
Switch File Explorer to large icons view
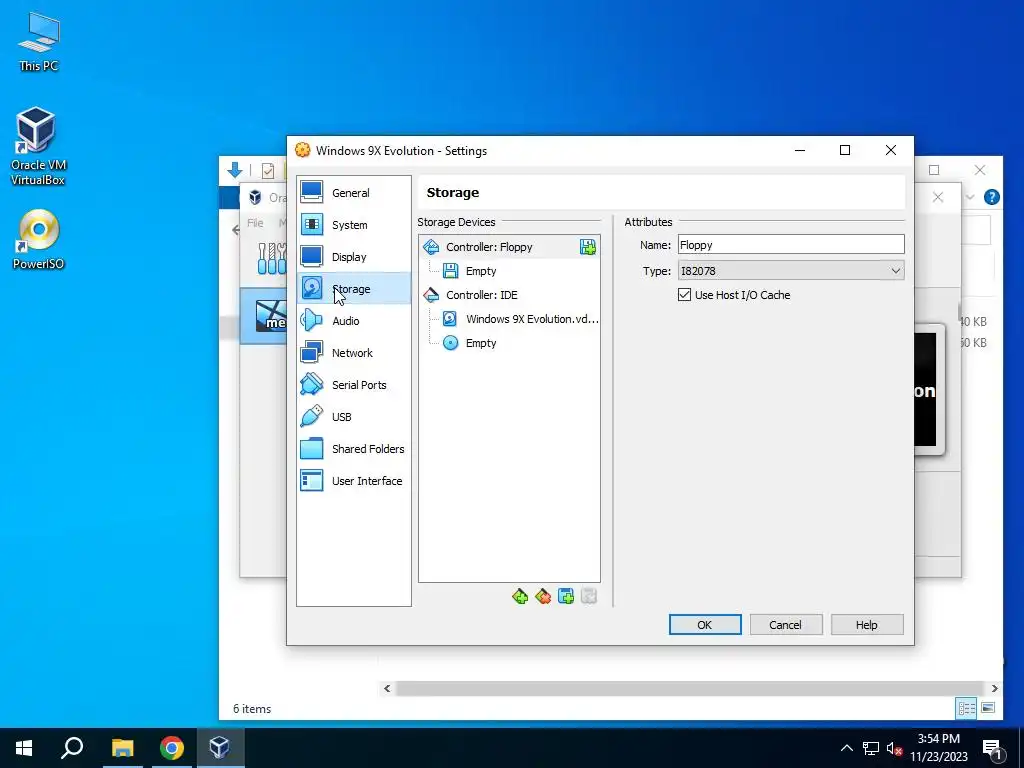[988, 708]
